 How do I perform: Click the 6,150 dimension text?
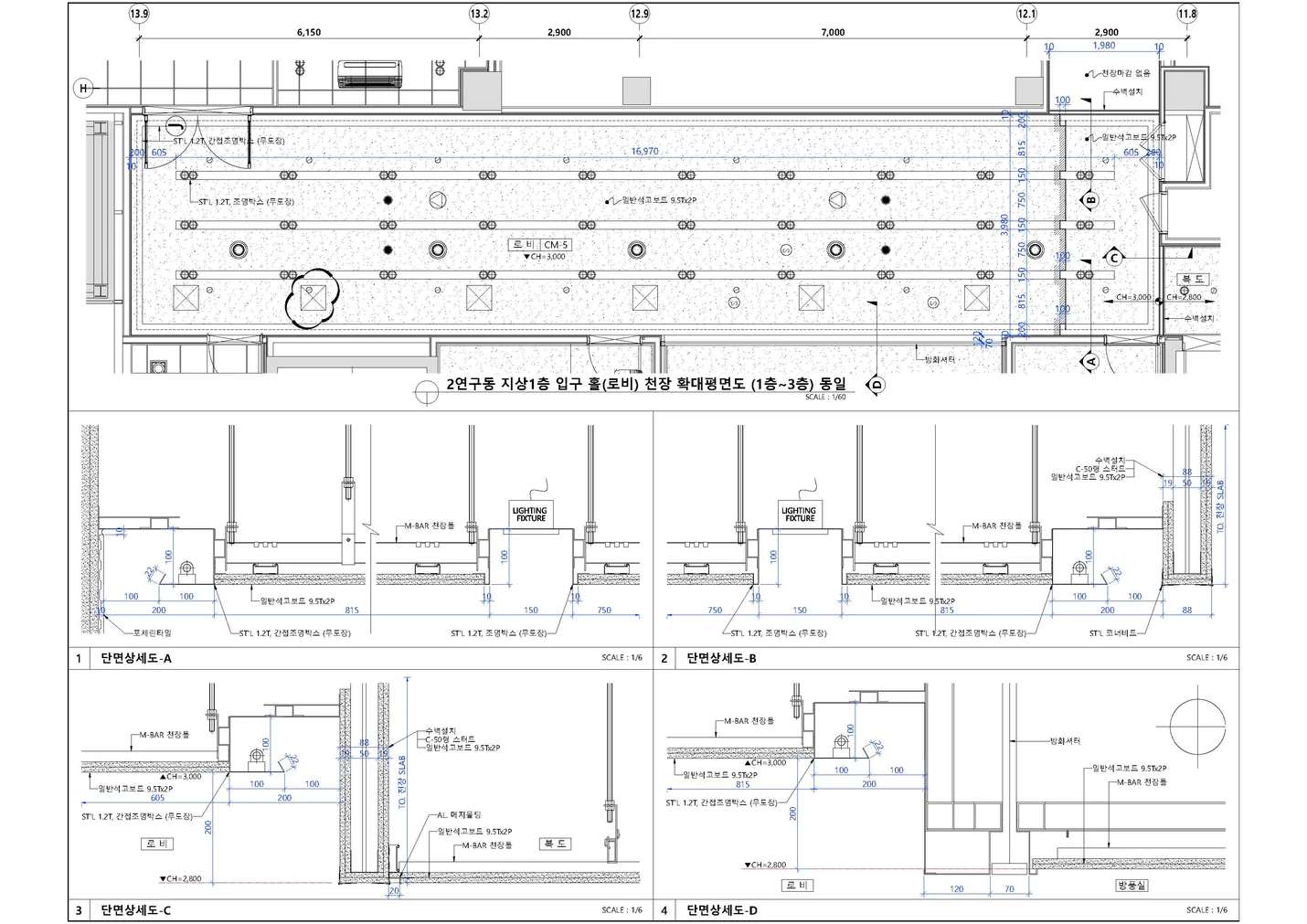(x=309, y=32)
